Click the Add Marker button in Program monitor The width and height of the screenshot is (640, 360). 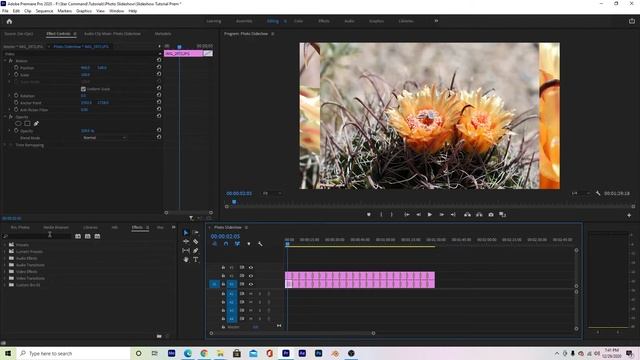[369, 214]
